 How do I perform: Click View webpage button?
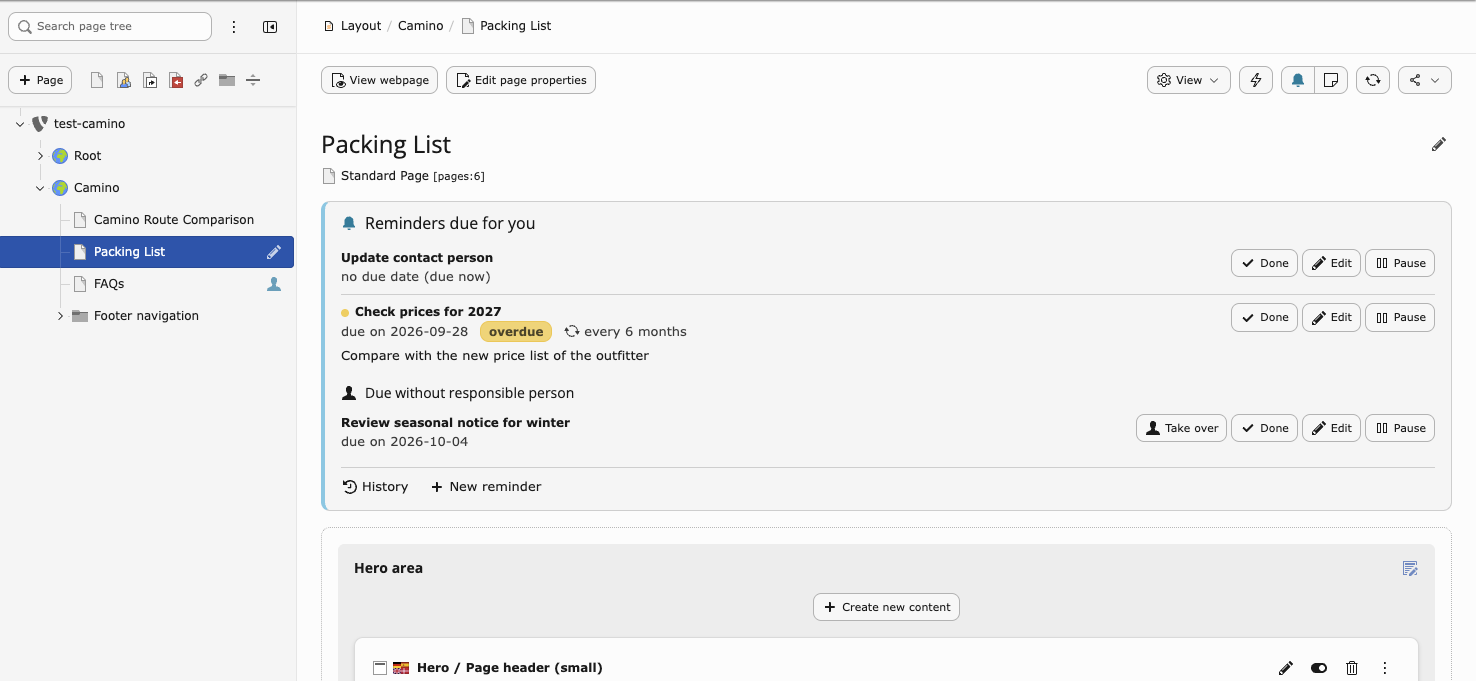[x=379, y=80]
